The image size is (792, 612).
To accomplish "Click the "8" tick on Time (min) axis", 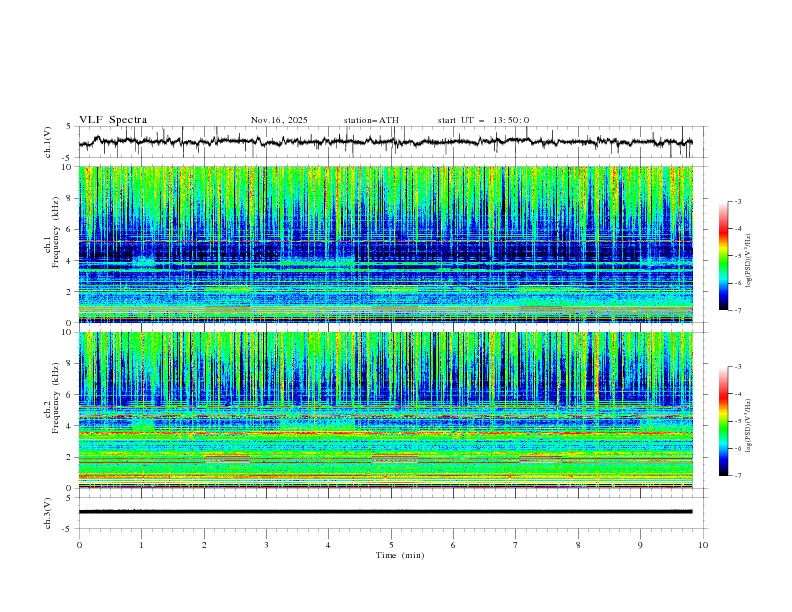I will [578, 545].
